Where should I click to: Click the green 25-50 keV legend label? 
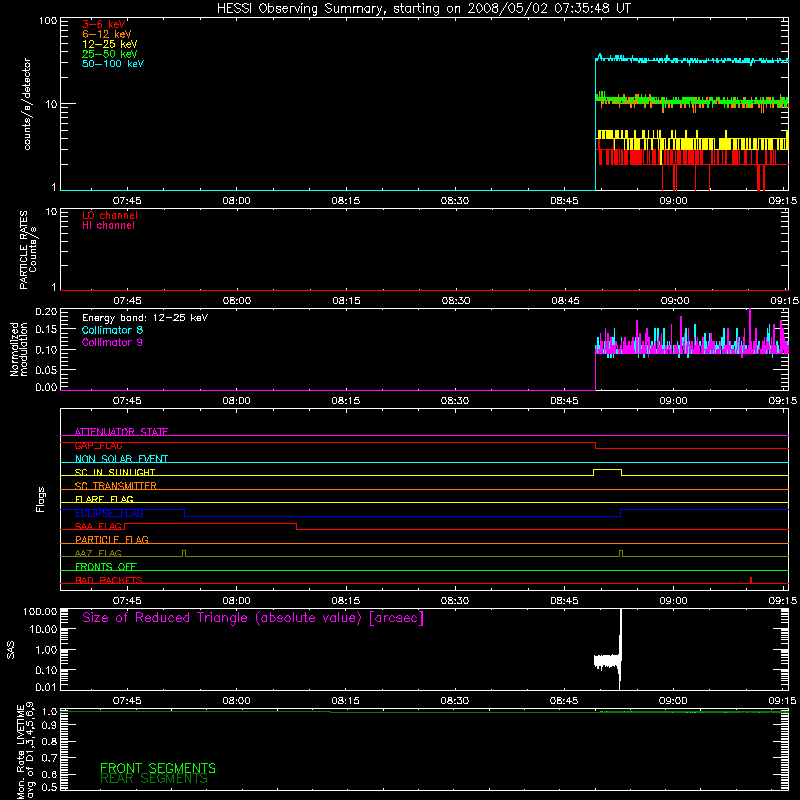[x=110, y=54]
